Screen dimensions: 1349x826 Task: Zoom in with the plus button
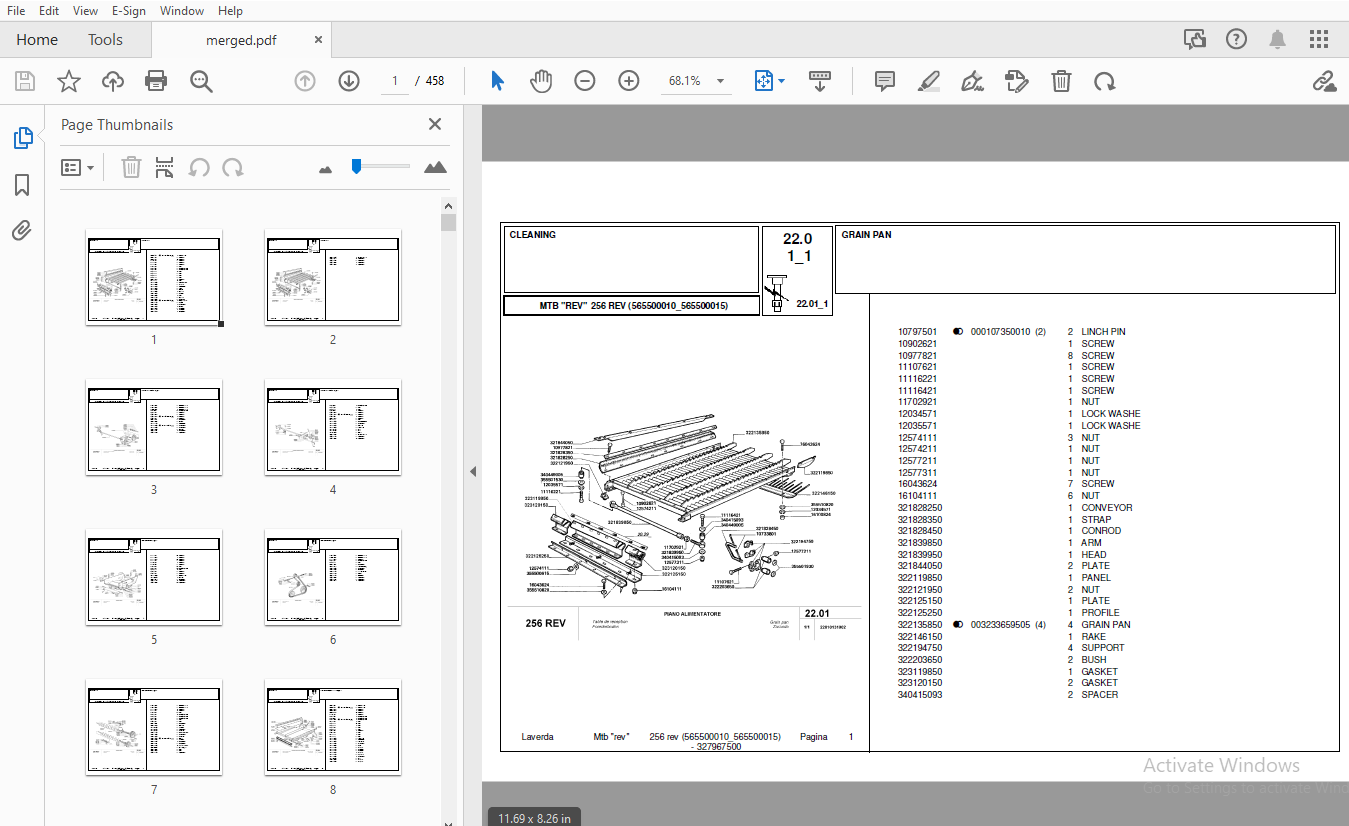pos(629,81)
